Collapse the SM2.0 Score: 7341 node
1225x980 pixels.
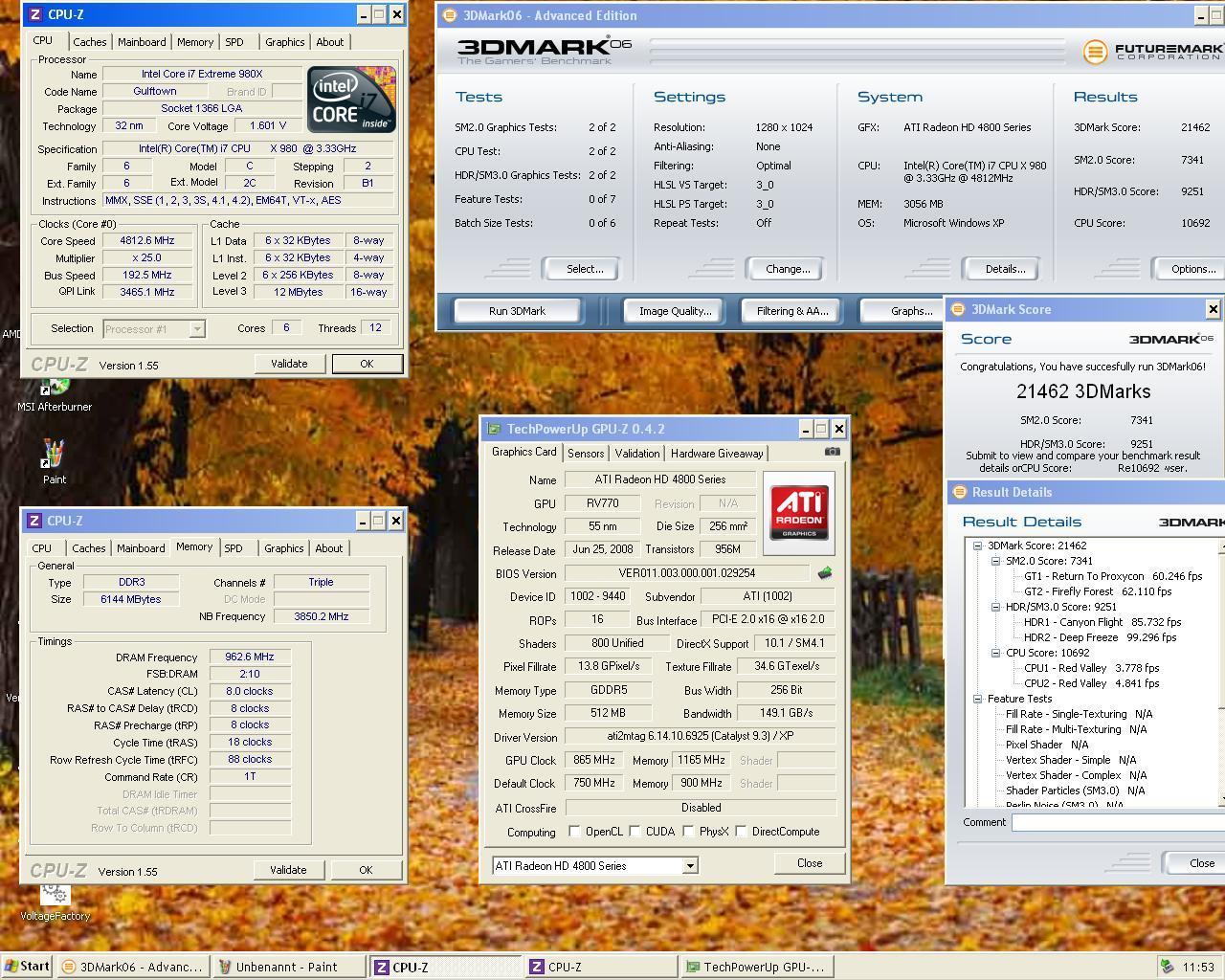coord(995,561)
